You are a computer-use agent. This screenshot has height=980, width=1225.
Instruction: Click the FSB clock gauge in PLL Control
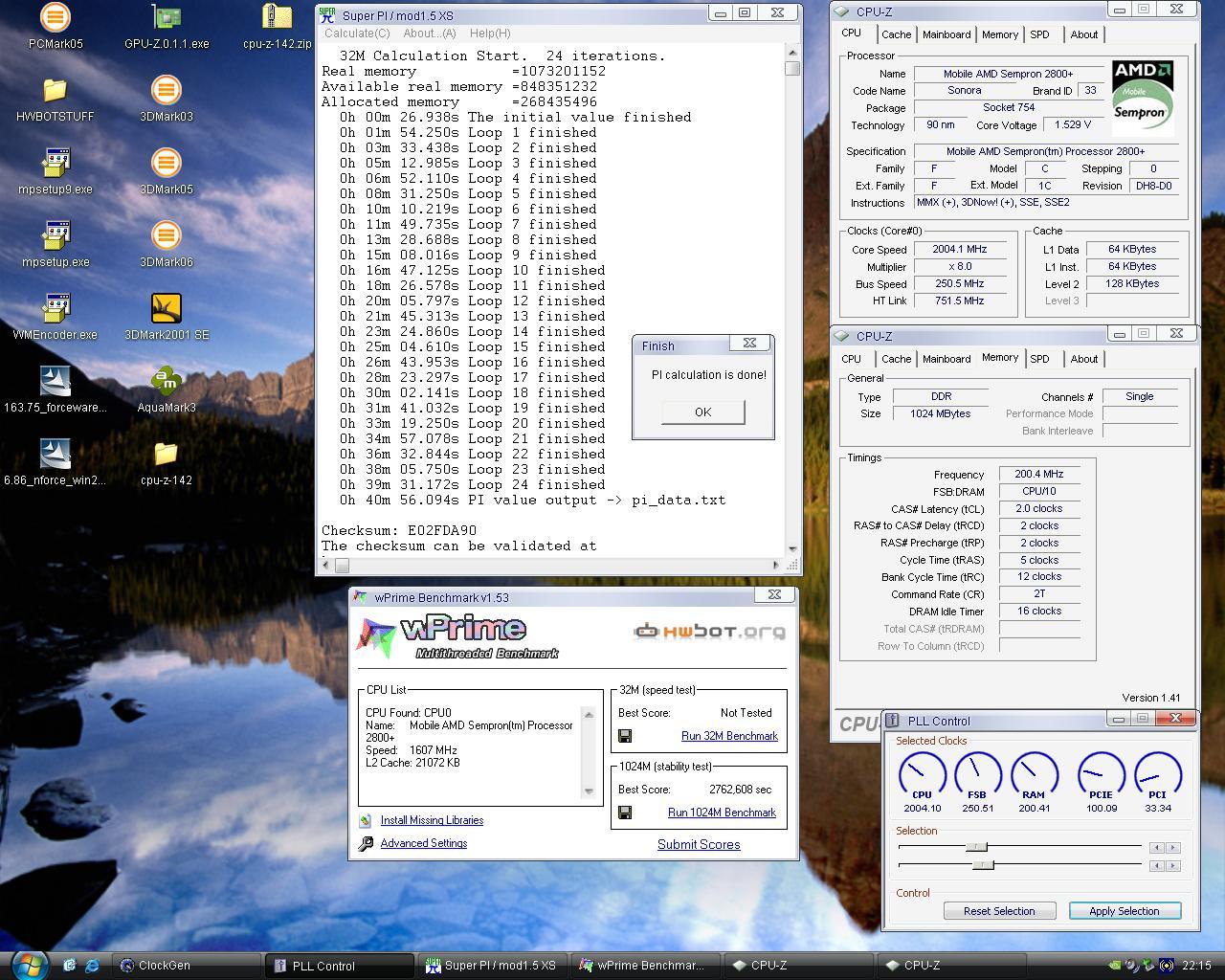[977, 775]
